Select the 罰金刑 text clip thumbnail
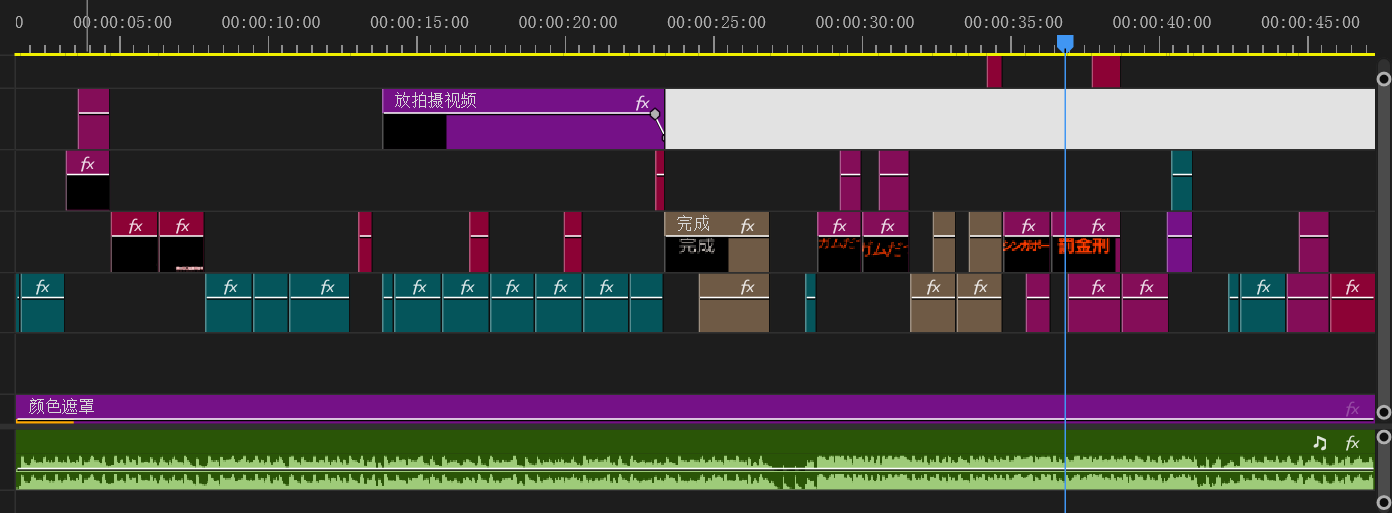Image resolution: width=1395 pixels, height=516 pixels. click(x=1084, y=252)
